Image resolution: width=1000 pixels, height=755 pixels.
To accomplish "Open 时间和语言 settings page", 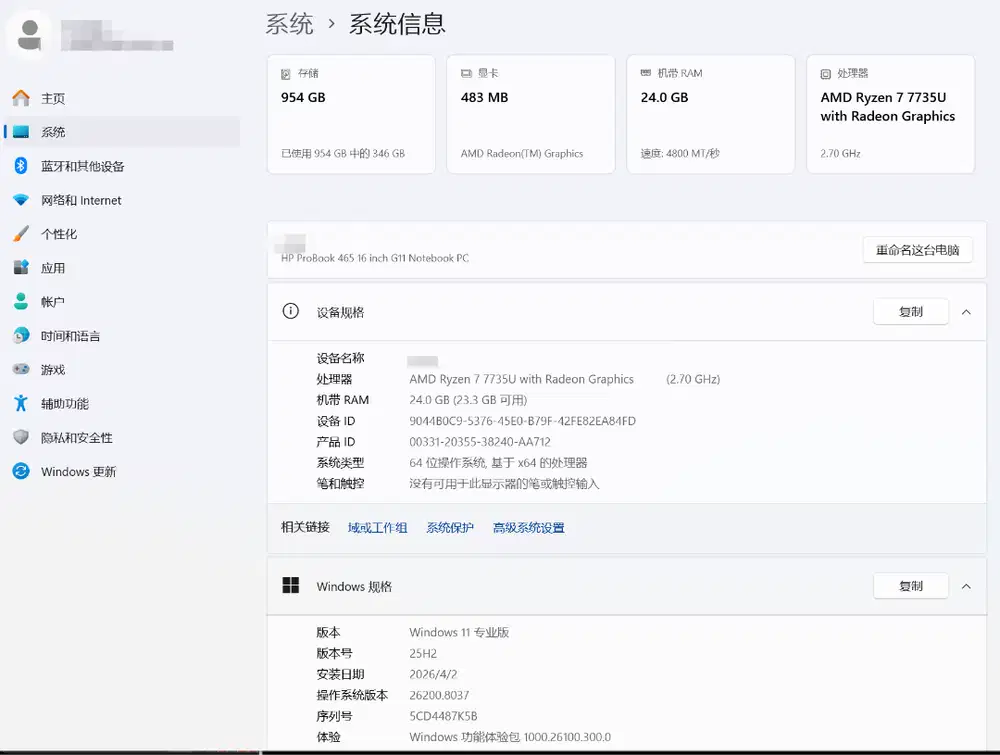I will [70, 336].
